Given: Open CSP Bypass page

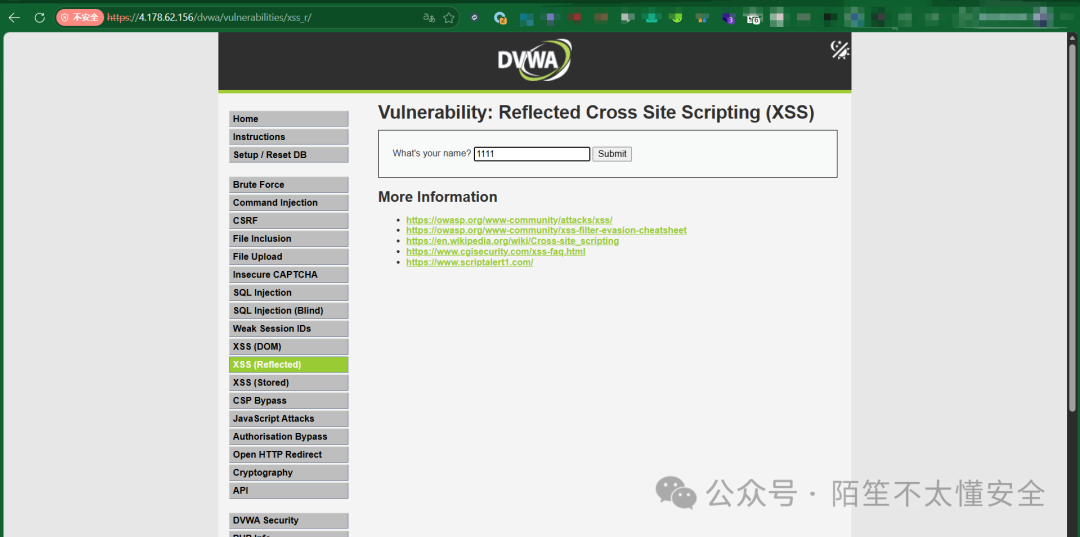Looking at the screenshot, I should coord(289,401).
